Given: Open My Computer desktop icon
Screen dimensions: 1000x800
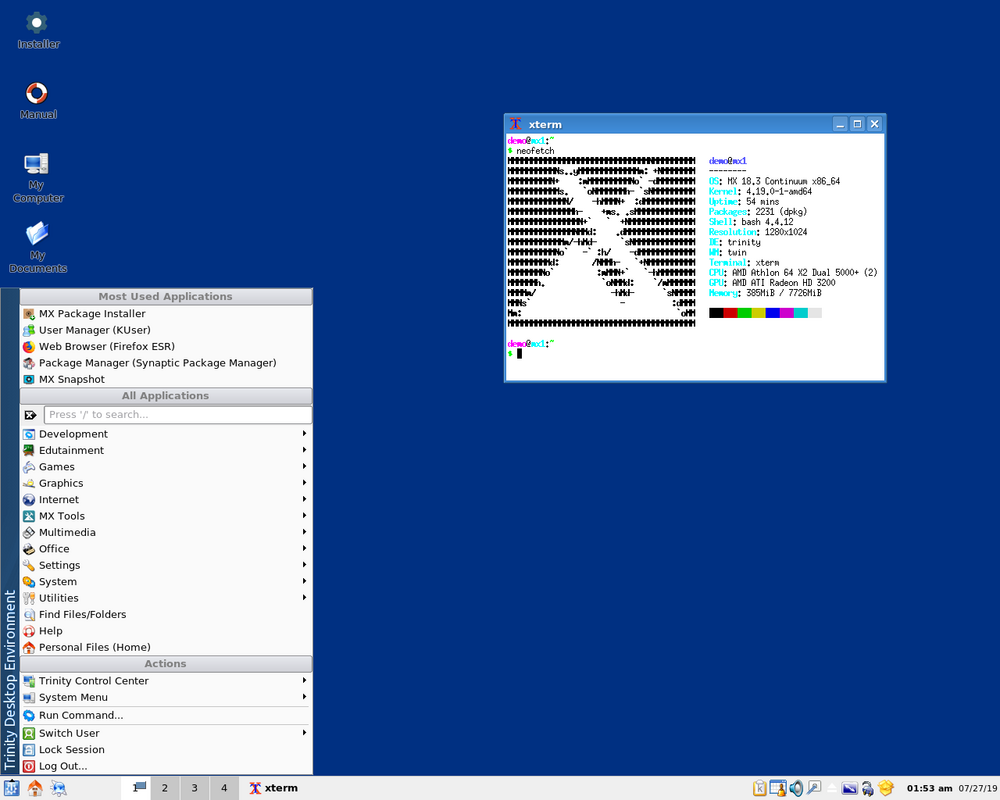Looking at the screenshot, I should click(37, 178).
